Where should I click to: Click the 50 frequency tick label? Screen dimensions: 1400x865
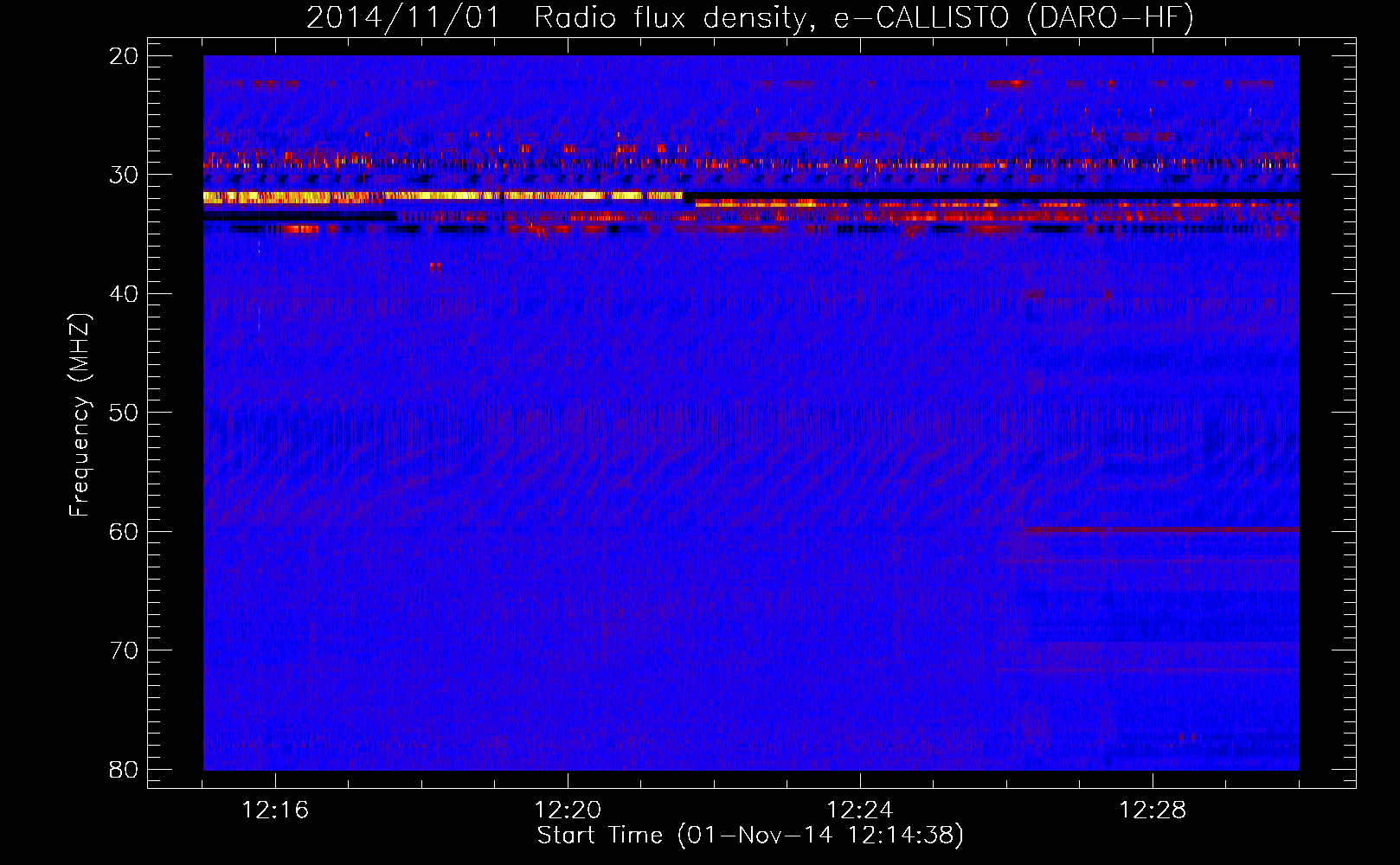[x=125, y=413]
